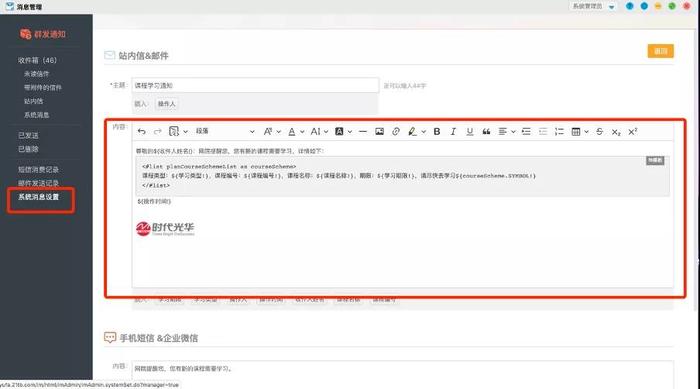Click the second blue circle icon in title bar
Screen dimensions: 700x389
pos(644,6)
